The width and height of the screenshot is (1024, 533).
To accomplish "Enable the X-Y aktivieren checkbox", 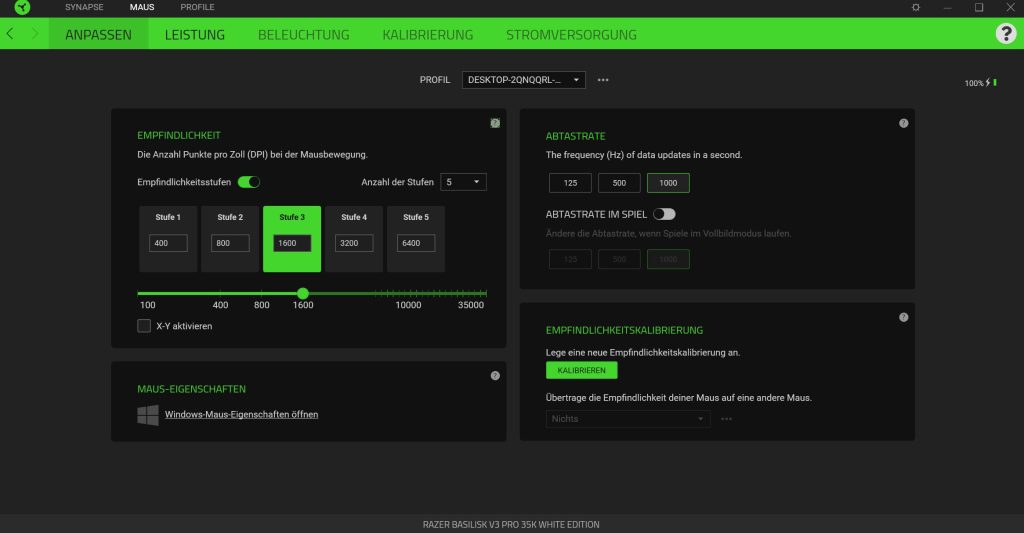I will (144, 326).
